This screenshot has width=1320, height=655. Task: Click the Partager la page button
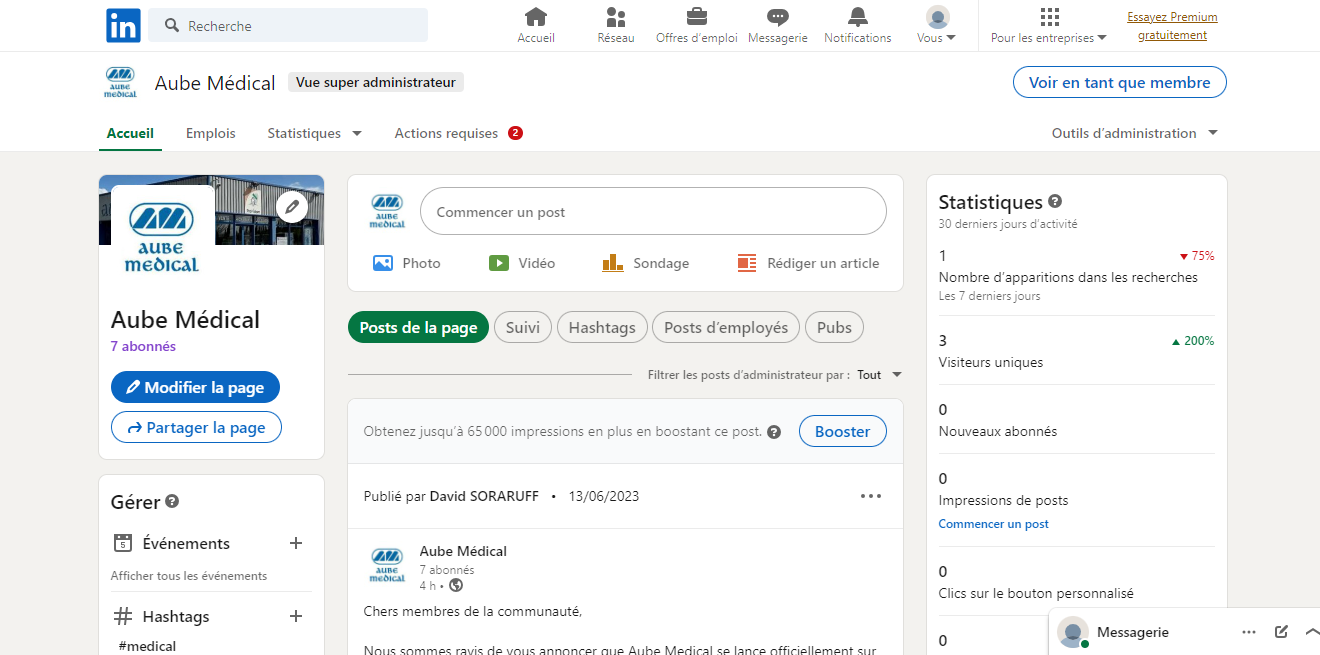tap(196, 427)
